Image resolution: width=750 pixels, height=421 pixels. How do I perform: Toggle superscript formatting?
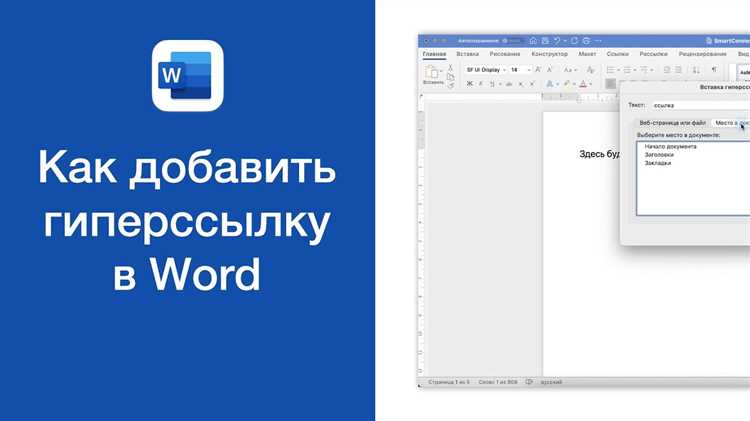532,84
